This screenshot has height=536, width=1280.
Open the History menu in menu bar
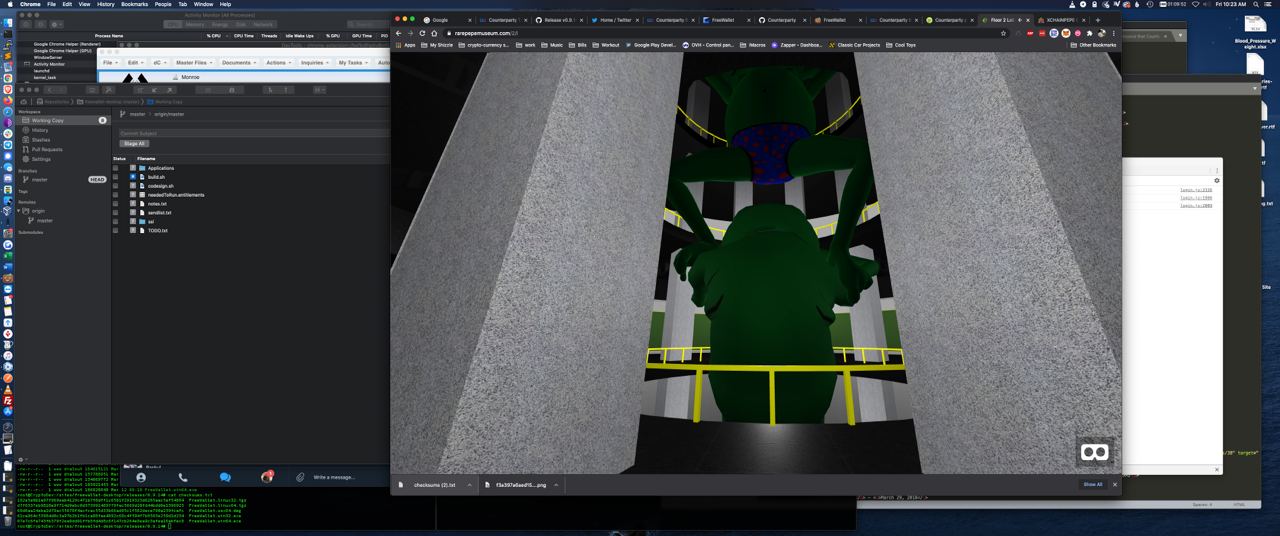pyautogui.click(x=105, y=4)
